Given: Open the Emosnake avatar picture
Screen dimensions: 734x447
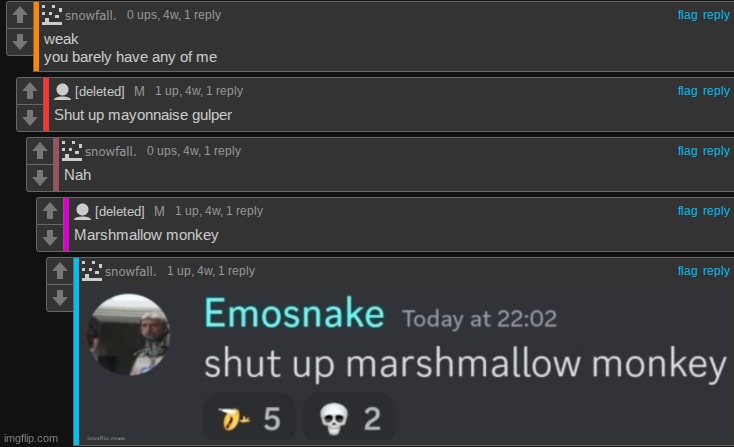Looking at the screenshot, I should (129, 334).
